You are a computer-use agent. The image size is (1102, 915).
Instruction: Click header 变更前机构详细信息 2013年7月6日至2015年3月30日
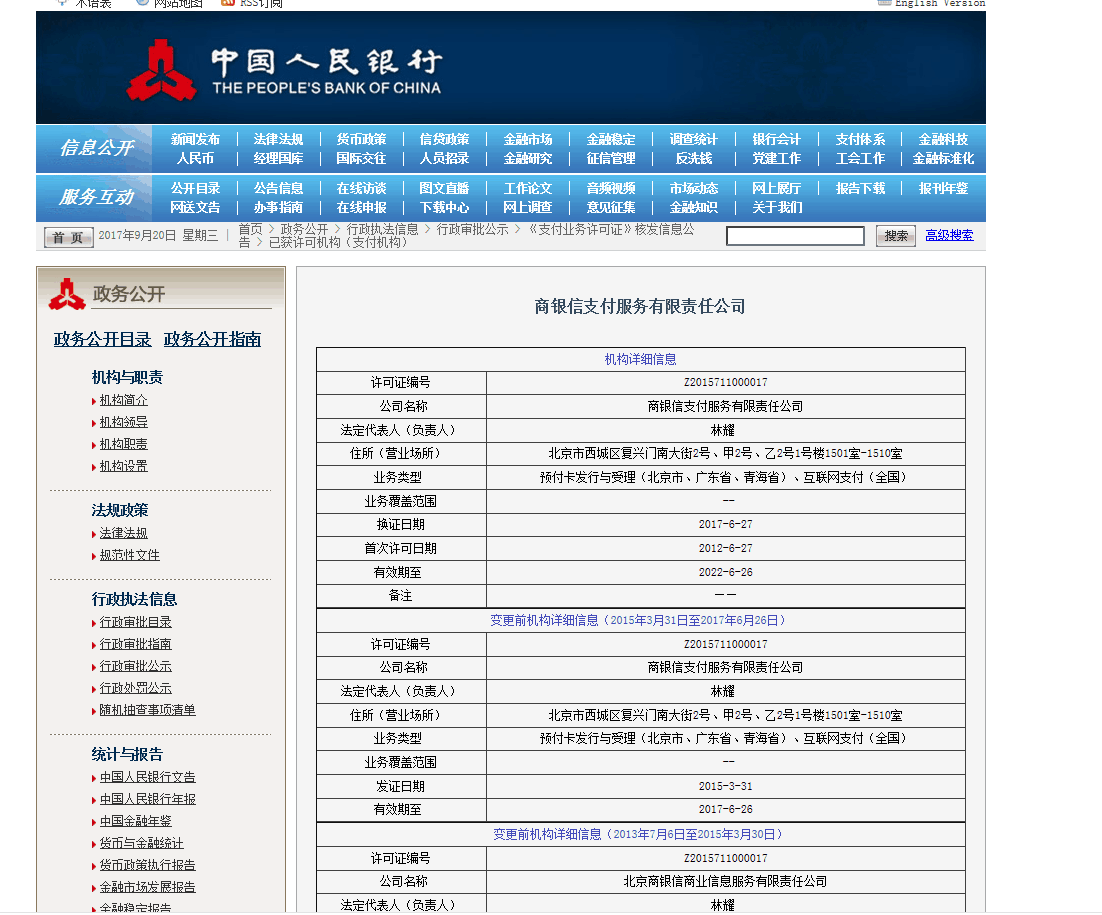coord(641,834)
